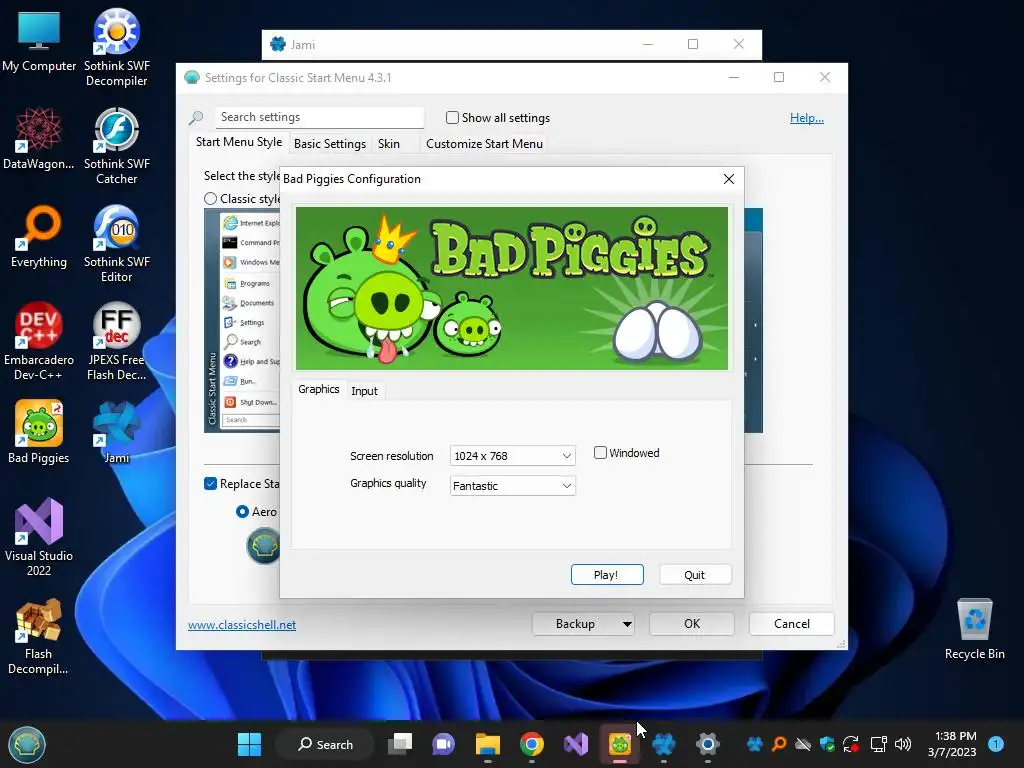Click the Classic Shell start button
The height and width of the screenshot is (768, 1024).
click(x=27, y=744)
